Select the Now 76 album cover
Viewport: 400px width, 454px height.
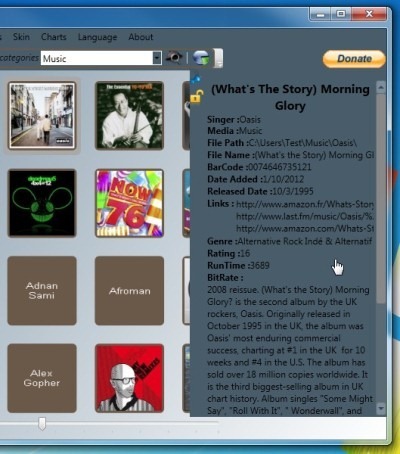click(x=129, y=203)
